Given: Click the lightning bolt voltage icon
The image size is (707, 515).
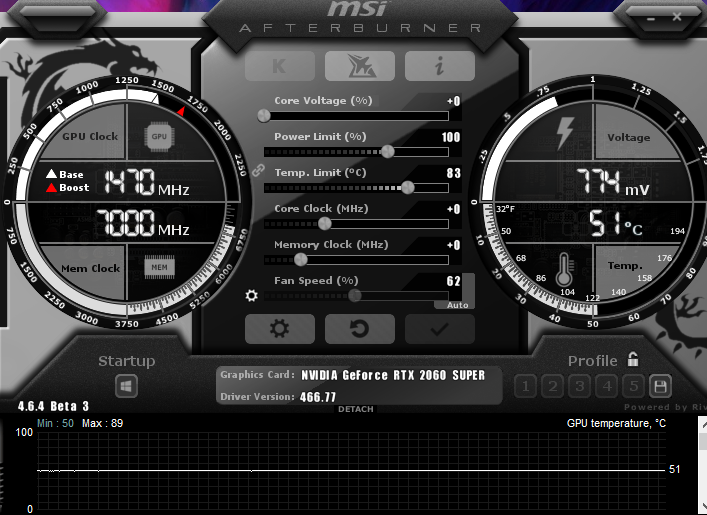Looking at the screenshot, I should (565, 133).
